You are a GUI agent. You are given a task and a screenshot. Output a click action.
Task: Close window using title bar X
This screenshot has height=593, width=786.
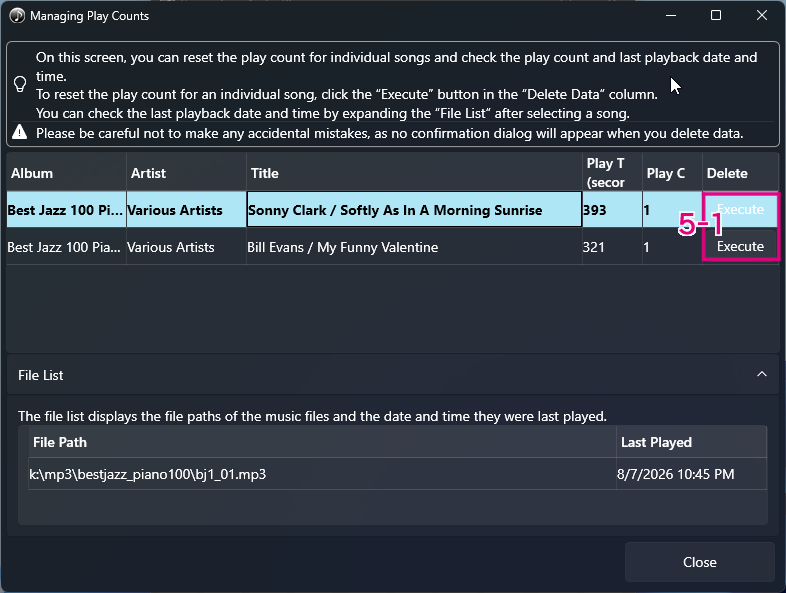pyautogui.click(x=761, y=16)
